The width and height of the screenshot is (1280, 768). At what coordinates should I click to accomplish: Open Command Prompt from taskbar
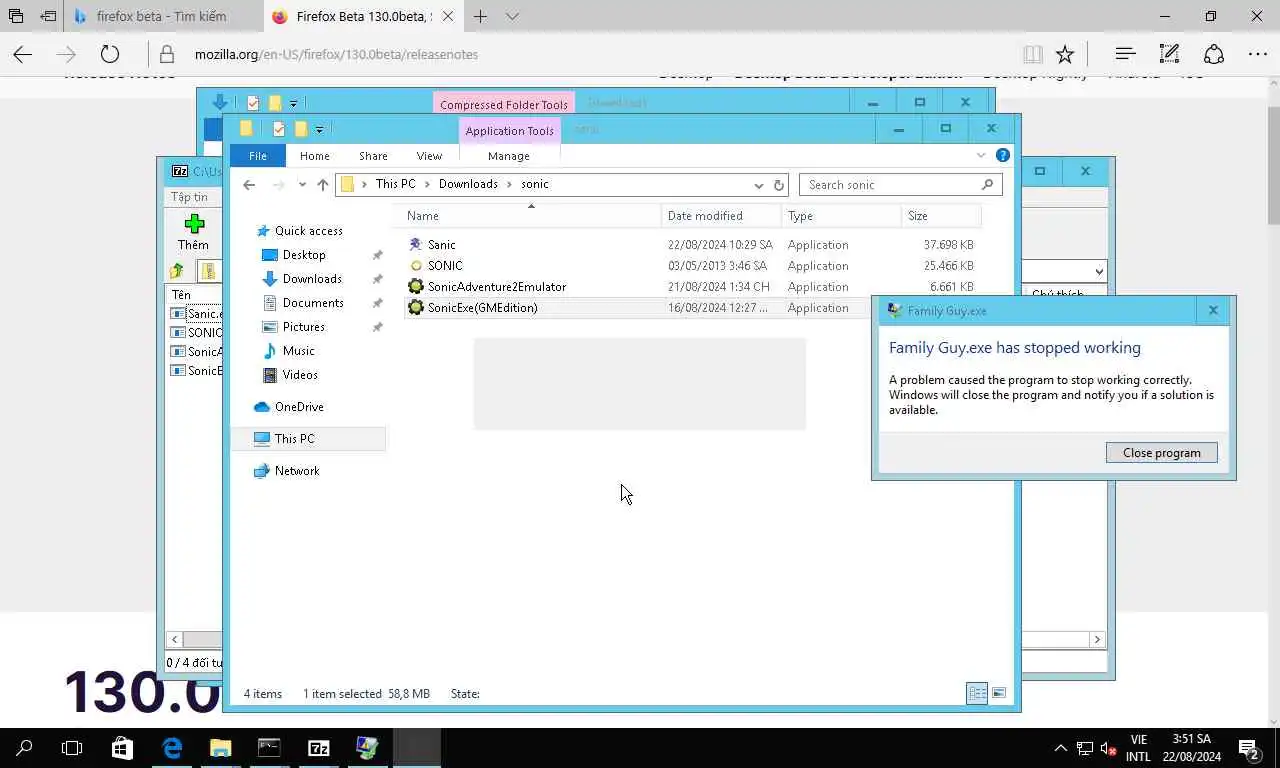point(269,748)
